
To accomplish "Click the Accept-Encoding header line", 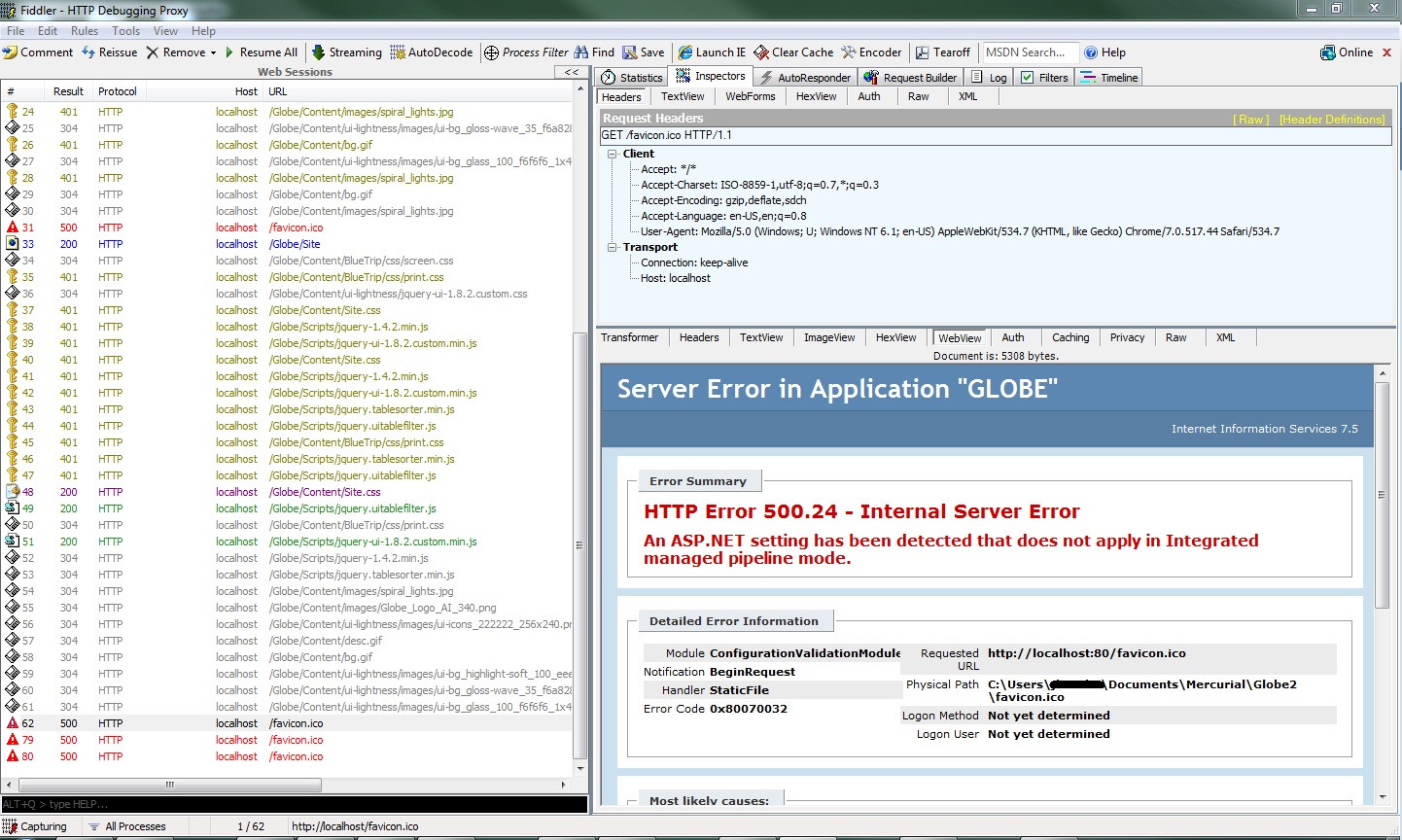I will coord(723,200).
